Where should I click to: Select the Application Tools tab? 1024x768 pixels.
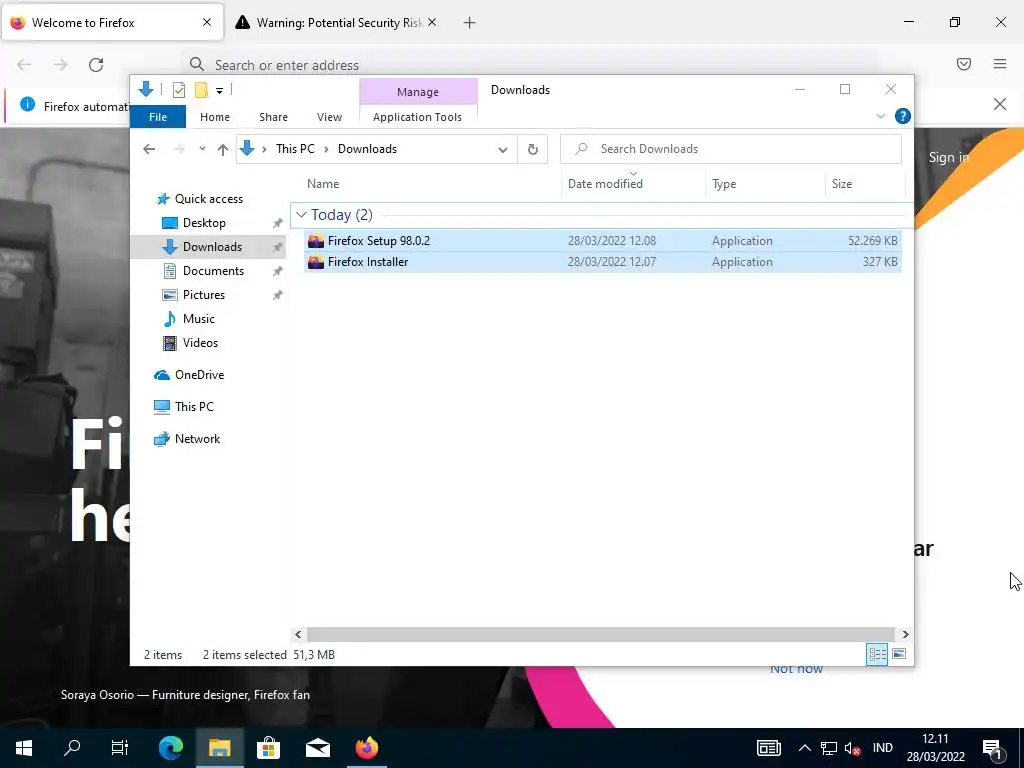pos(417,117)
